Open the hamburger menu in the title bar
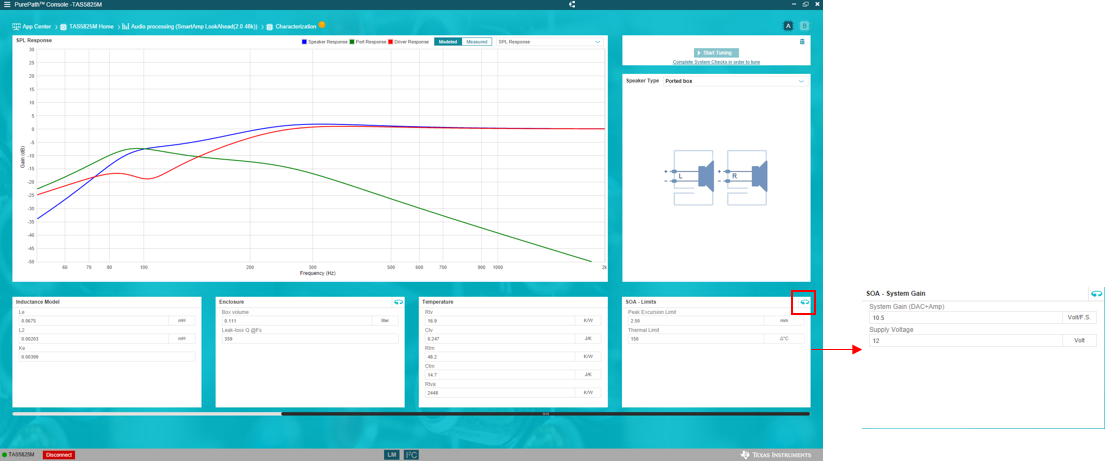This screenshot has height=461, width=1106. [6, 4]
